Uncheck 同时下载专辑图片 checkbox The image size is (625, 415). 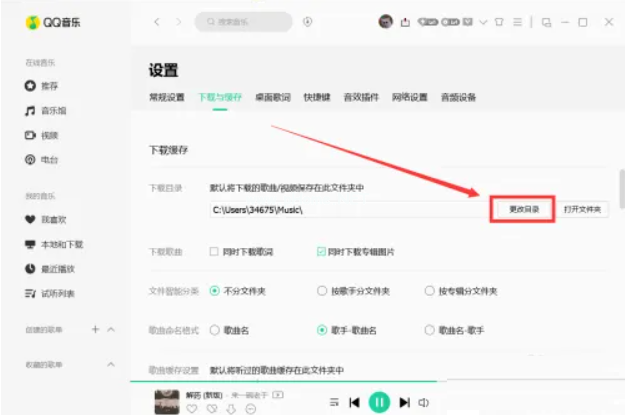[x=321, y=251]
